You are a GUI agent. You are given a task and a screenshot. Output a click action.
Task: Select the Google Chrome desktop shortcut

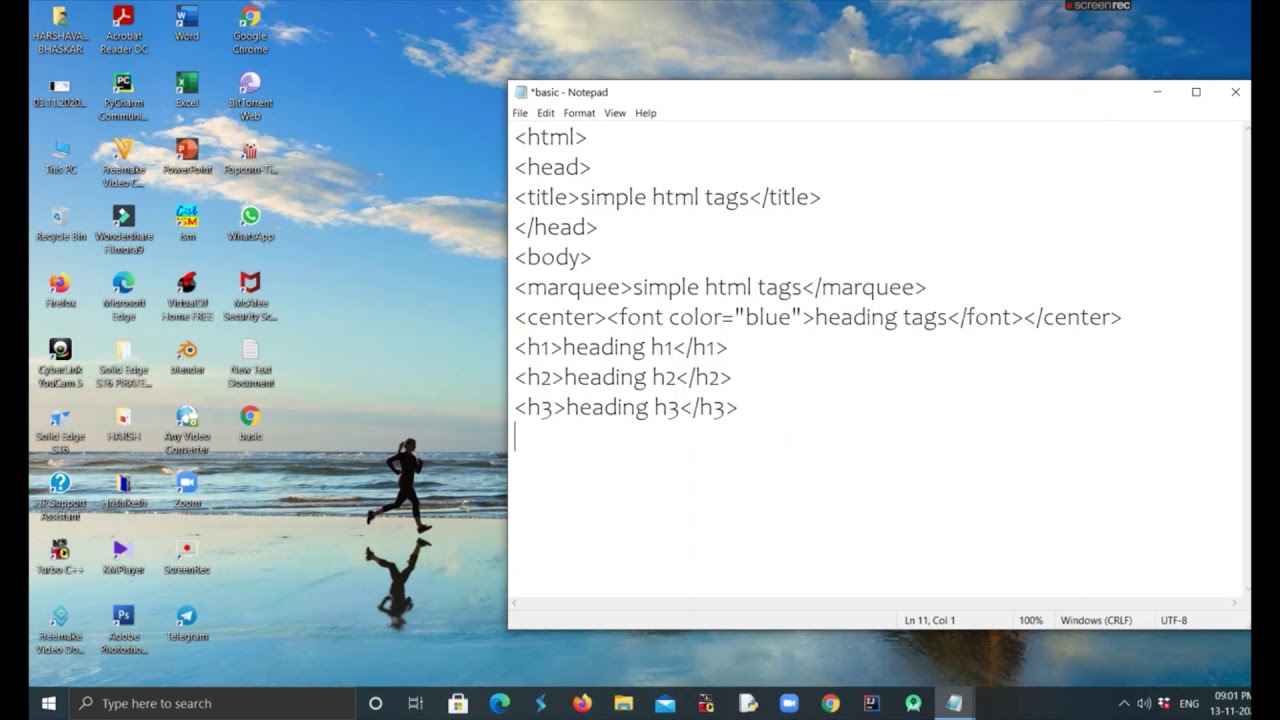[x=250, y=29]
